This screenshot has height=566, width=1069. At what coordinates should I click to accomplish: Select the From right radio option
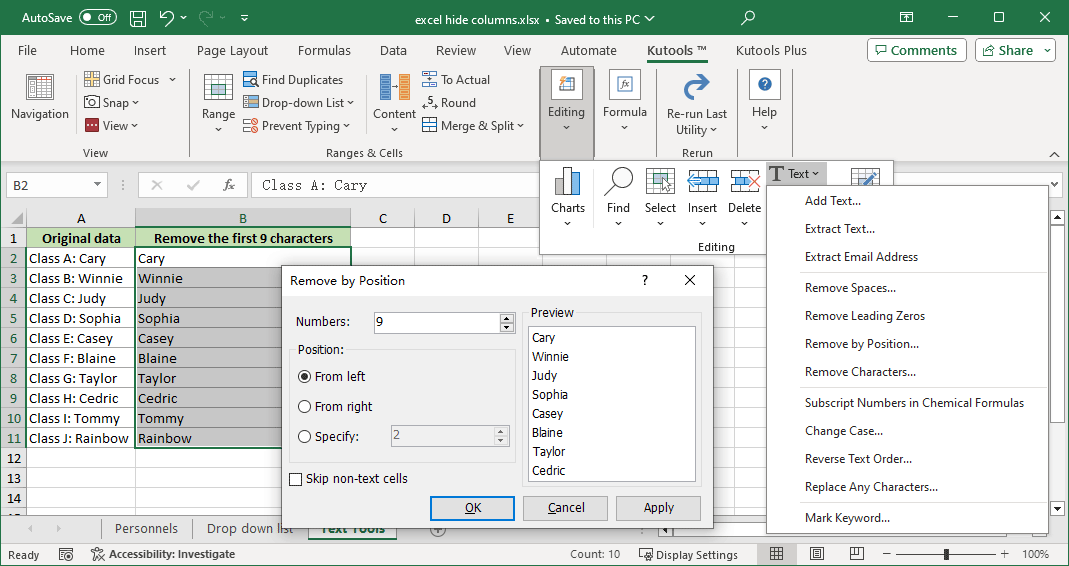(x=305, y=407)
